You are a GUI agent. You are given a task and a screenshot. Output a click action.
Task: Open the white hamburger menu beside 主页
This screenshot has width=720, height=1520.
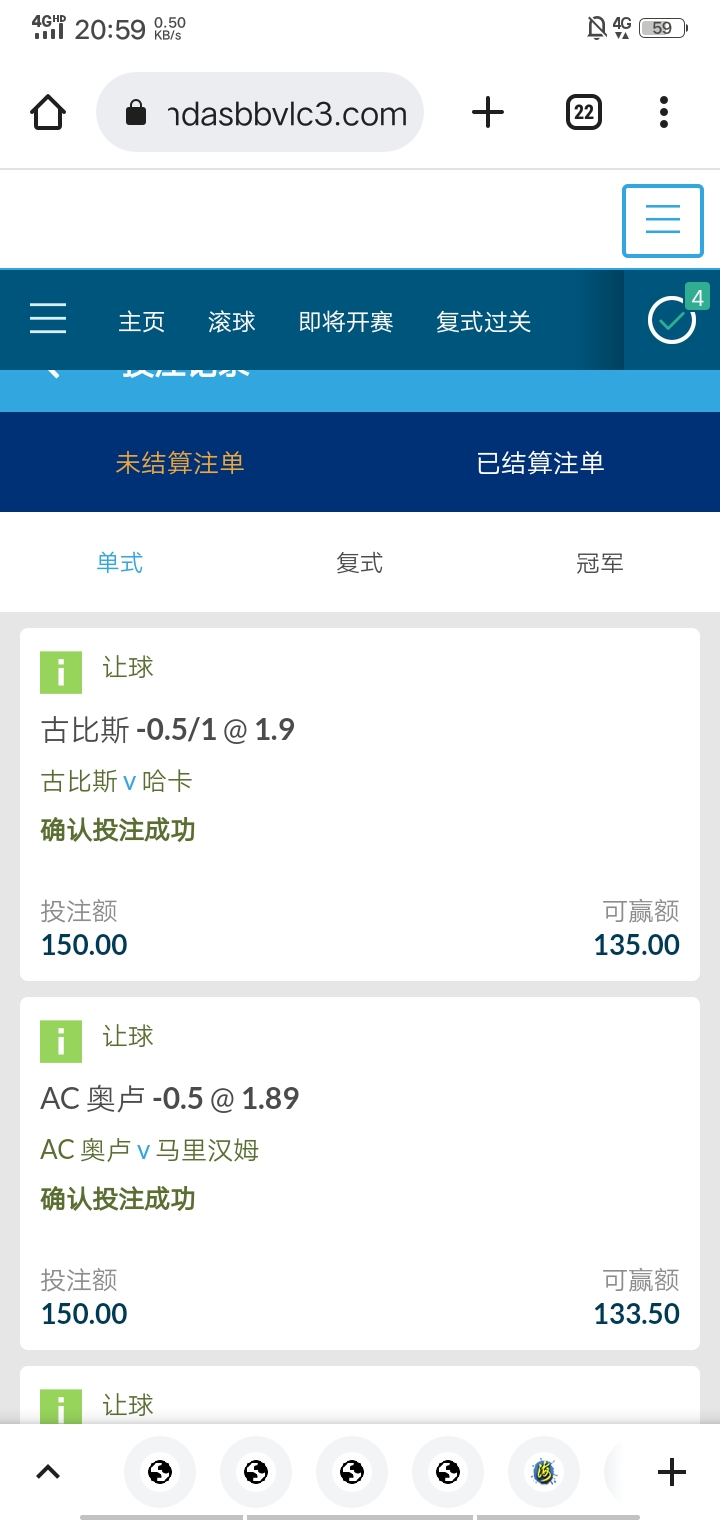(x=48, y=319)
